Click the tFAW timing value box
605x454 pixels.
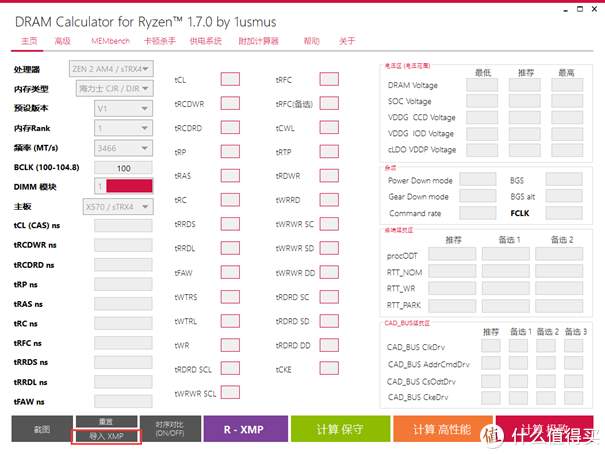[x=230, y=272]
